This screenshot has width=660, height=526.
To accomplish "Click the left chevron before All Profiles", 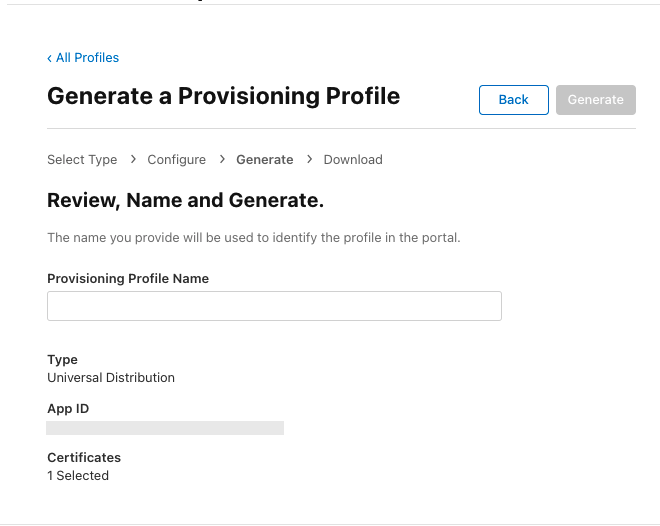I will (50, 58).
